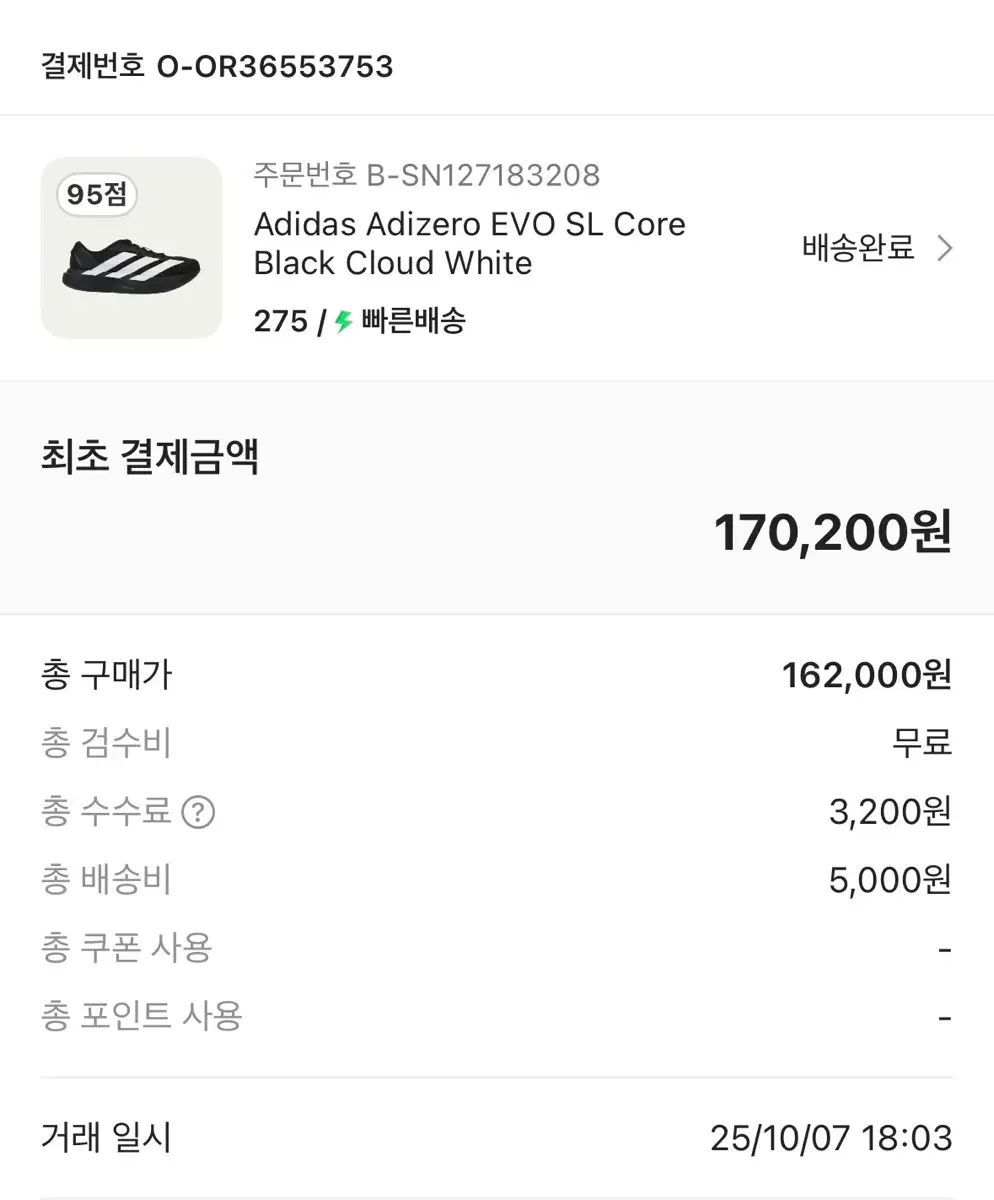Image resolution: width=994 pixels, height=1200 pixels.
Task: Tap the 162,000원 purchase price value
Action: click(x=866, y=675)
